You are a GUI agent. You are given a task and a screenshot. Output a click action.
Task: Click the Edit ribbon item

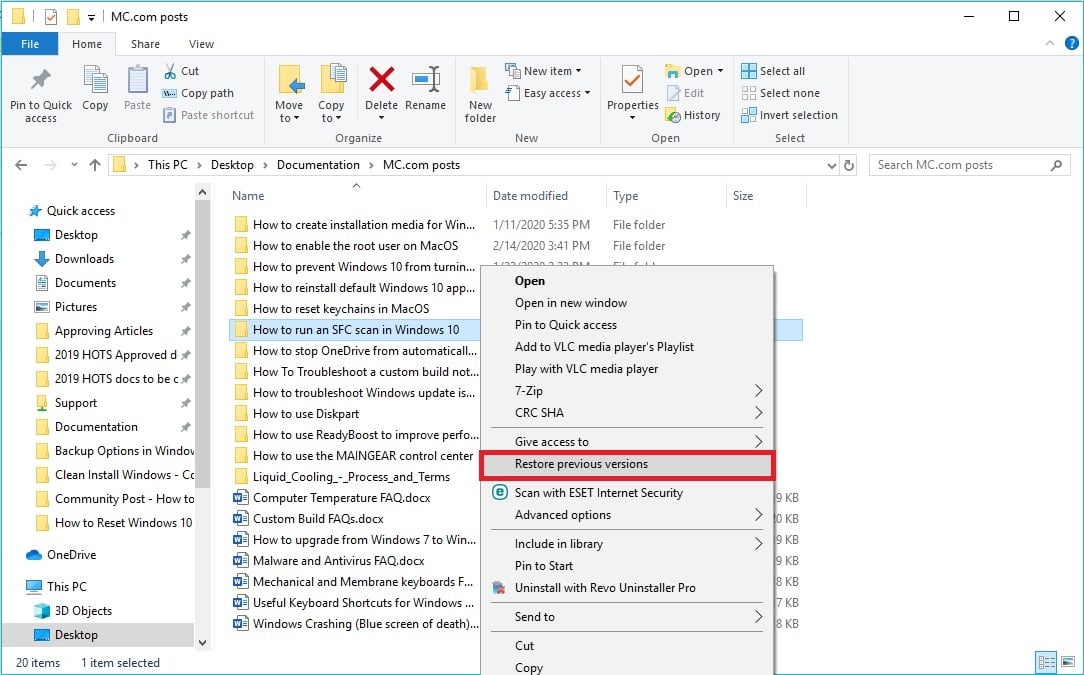(x=685, y=93)
